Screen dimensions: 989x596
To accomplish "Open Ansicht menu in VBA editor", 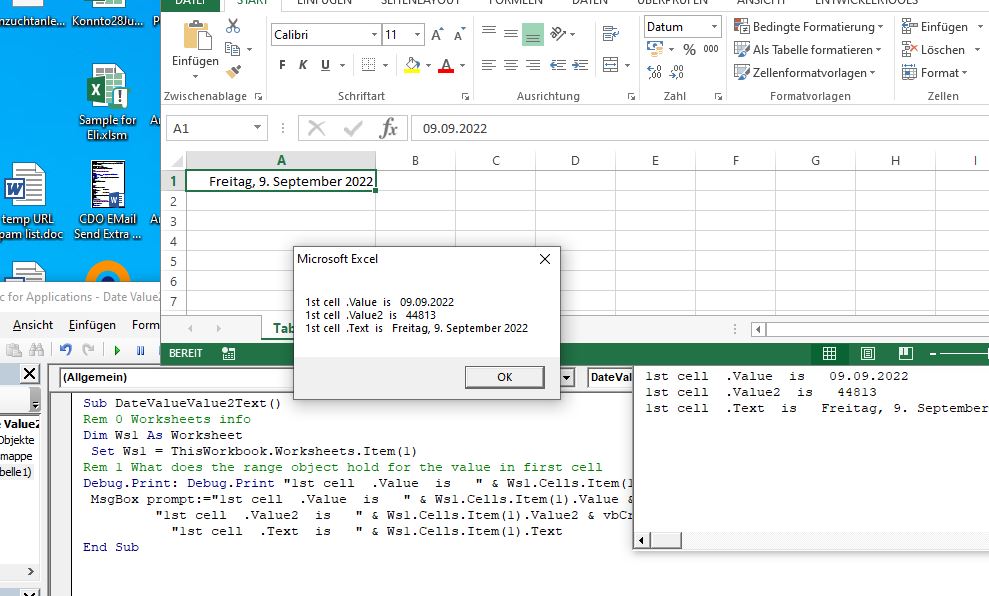I will [x=33, y=325].
